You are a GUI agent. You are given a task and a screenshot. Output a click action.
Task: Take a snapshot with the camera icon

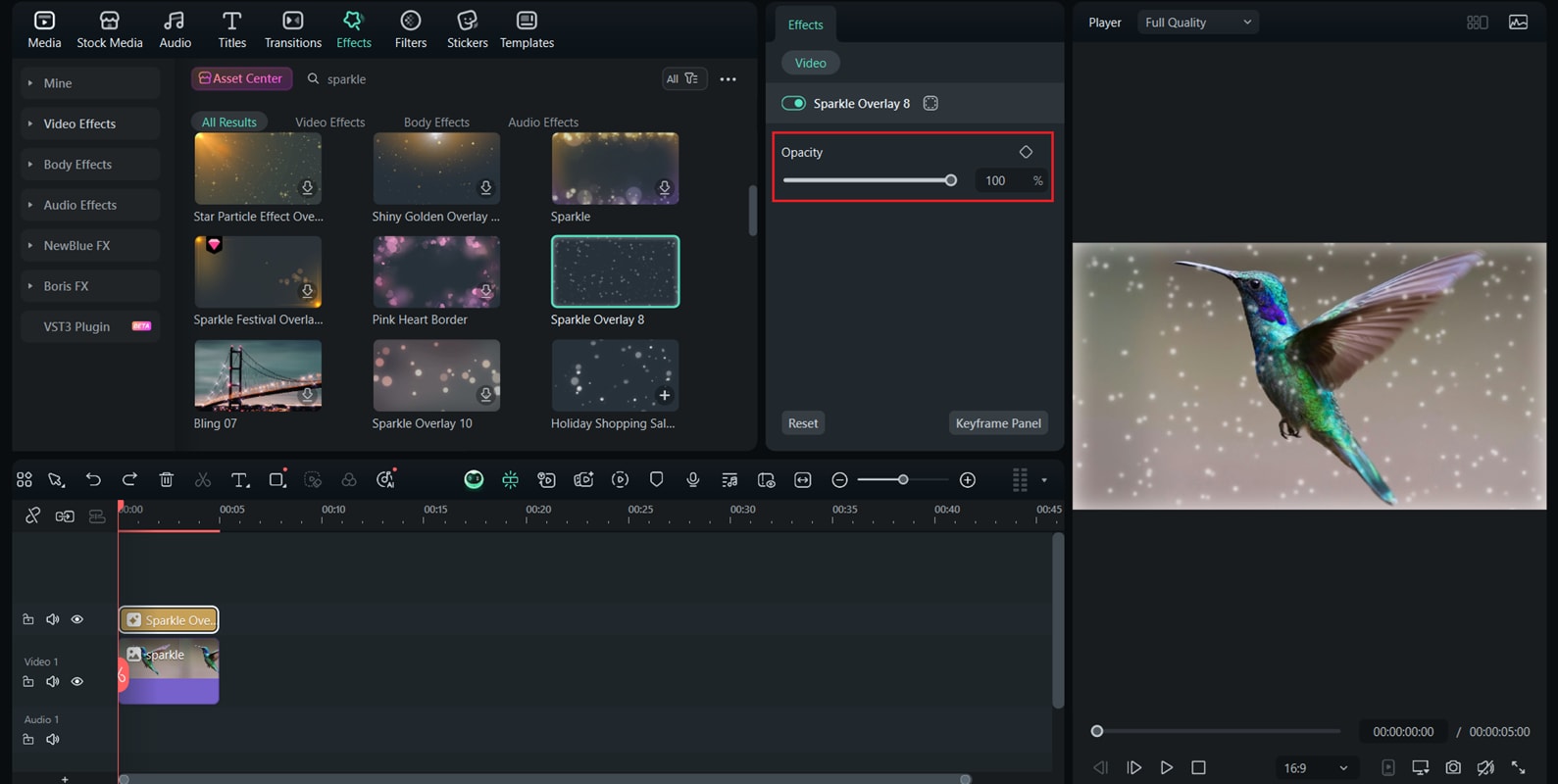tap(1453, 767)
